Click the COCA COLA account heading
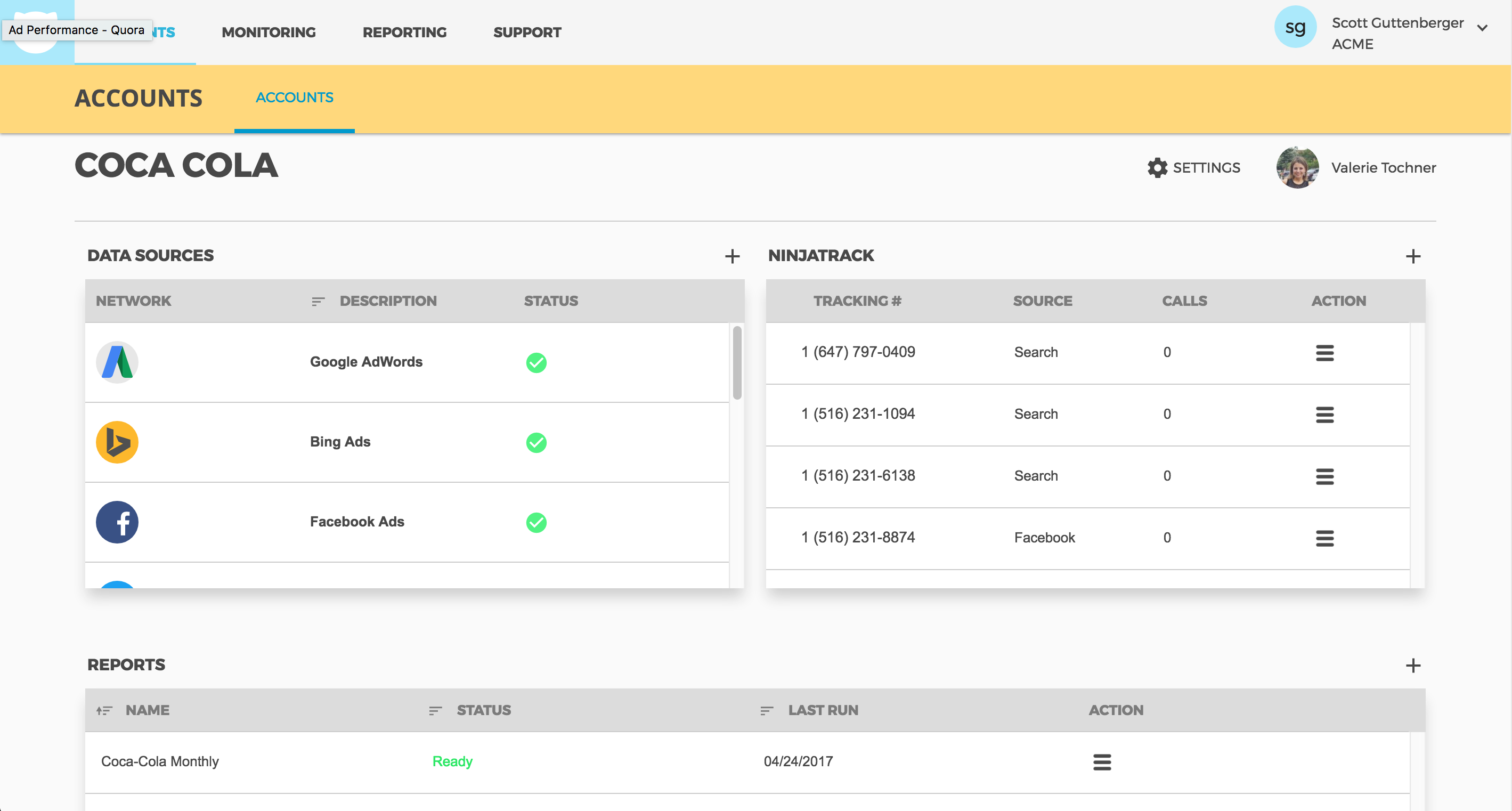 [176, 165]
